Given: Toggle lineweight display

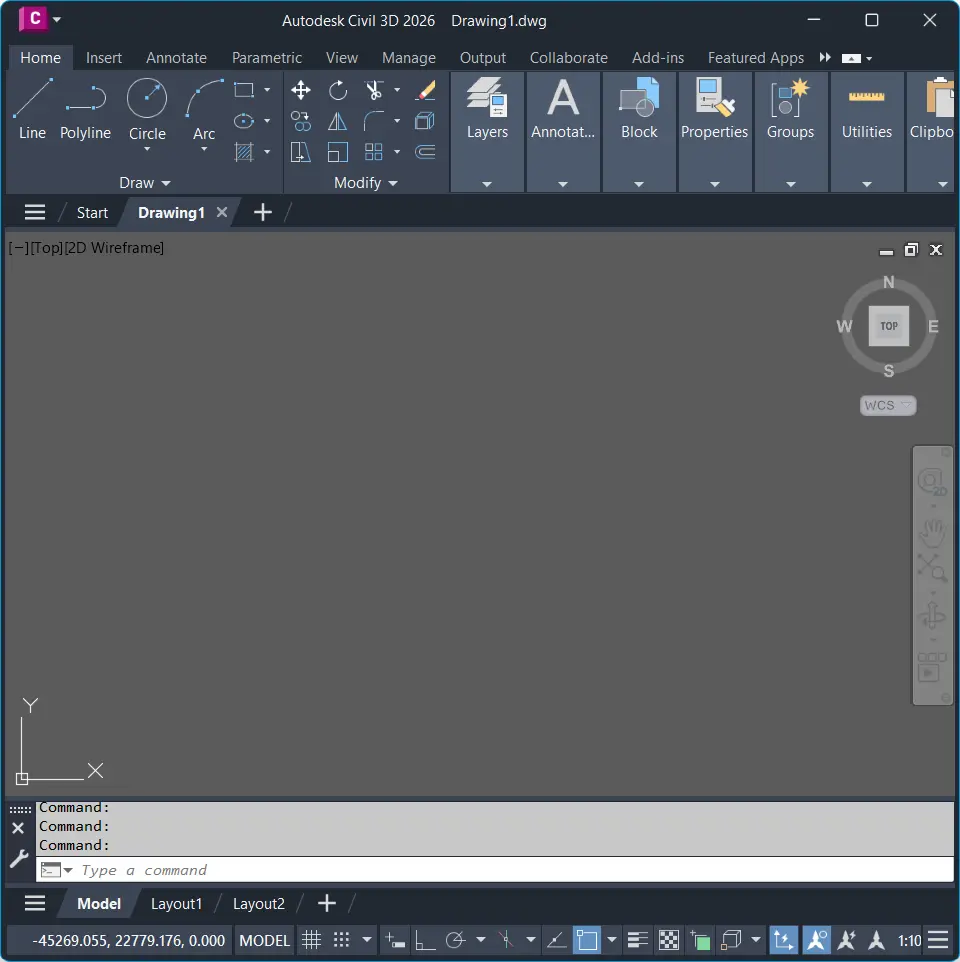Looking at the screenshot, I should tap(638, 940).
